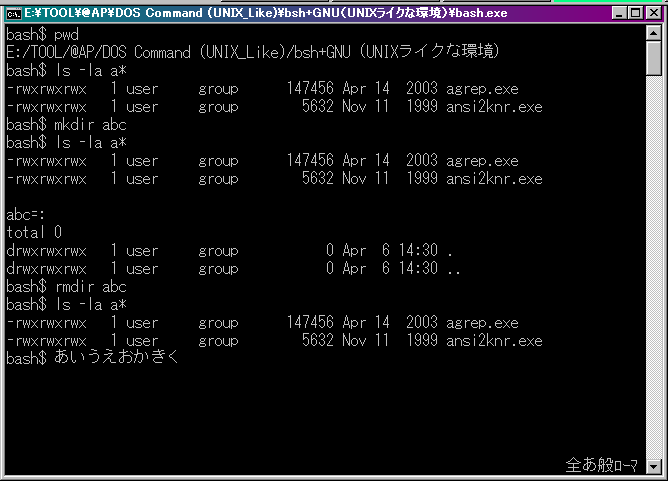This screenshot has width=668, height=481.
Task: Close the bash.exe console window
Action: pos(654,13)
